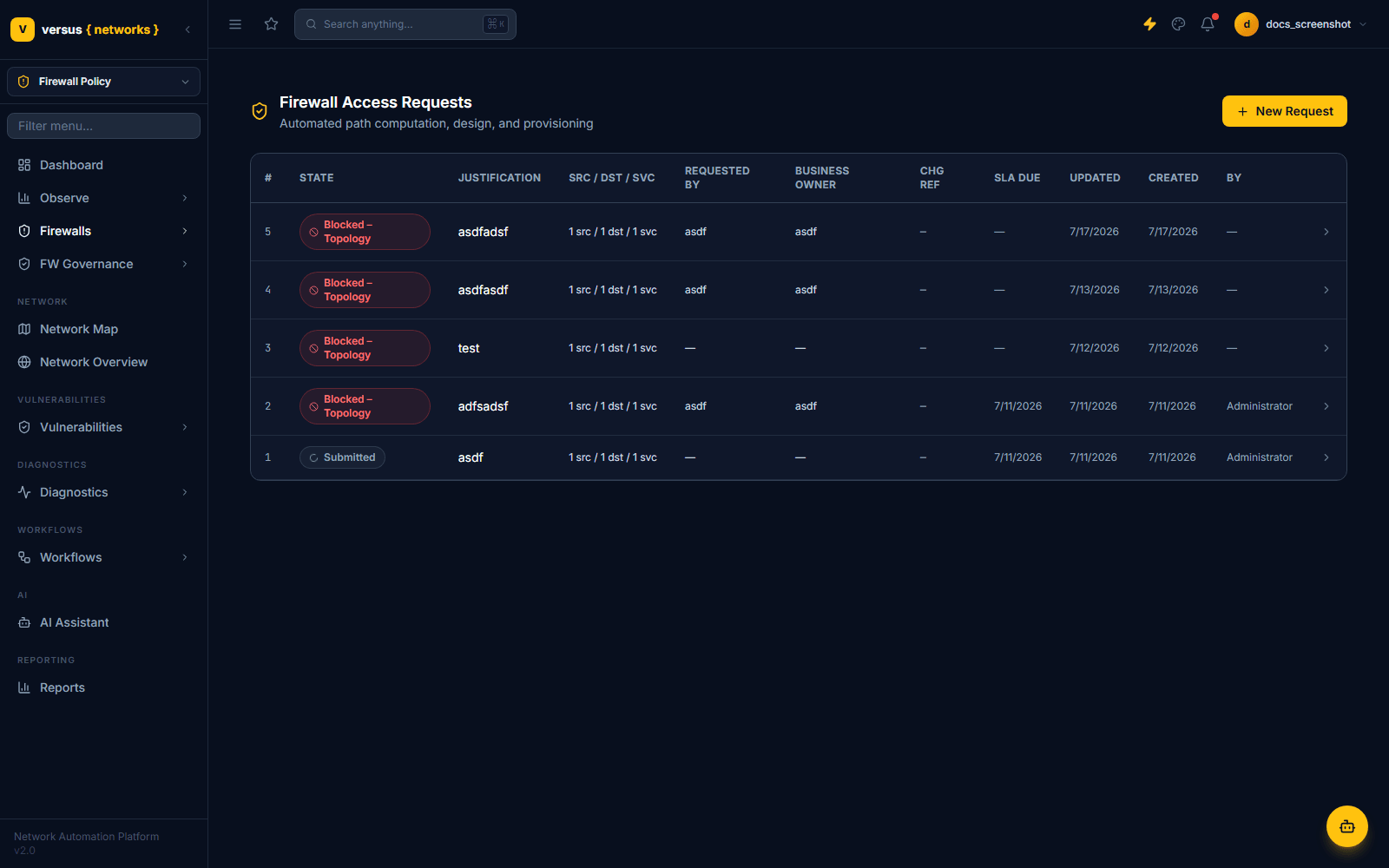Expand the Observe menu chevron
1389x868 pixels.
pyautogui.click(x=185, y=198)
